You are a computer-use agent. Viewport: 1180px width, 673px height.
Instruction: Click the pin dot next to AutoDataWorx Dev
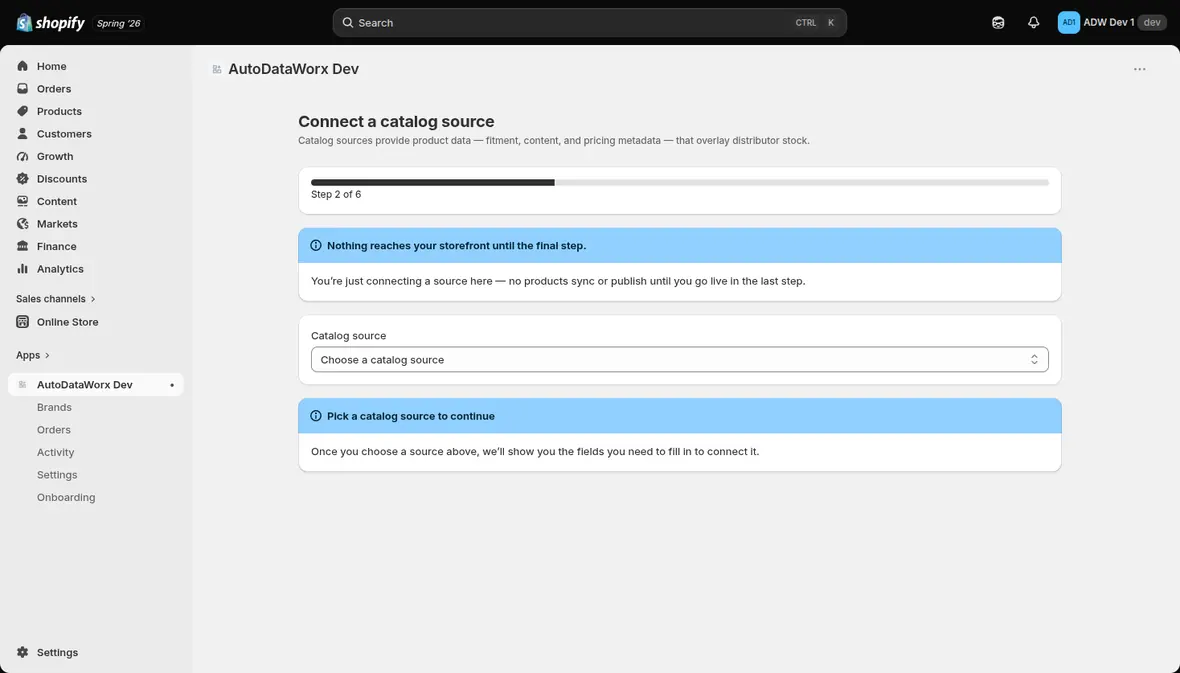coord(172,385)
